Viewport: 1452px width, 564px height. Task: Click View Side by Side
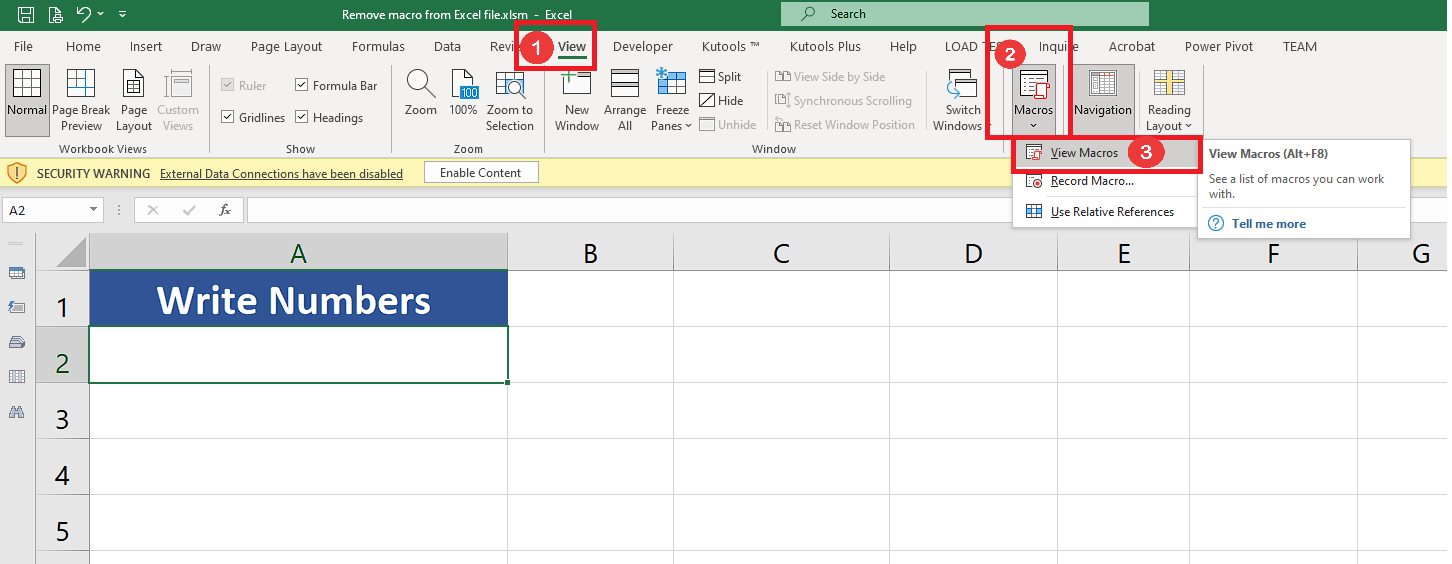pos(830,77)
